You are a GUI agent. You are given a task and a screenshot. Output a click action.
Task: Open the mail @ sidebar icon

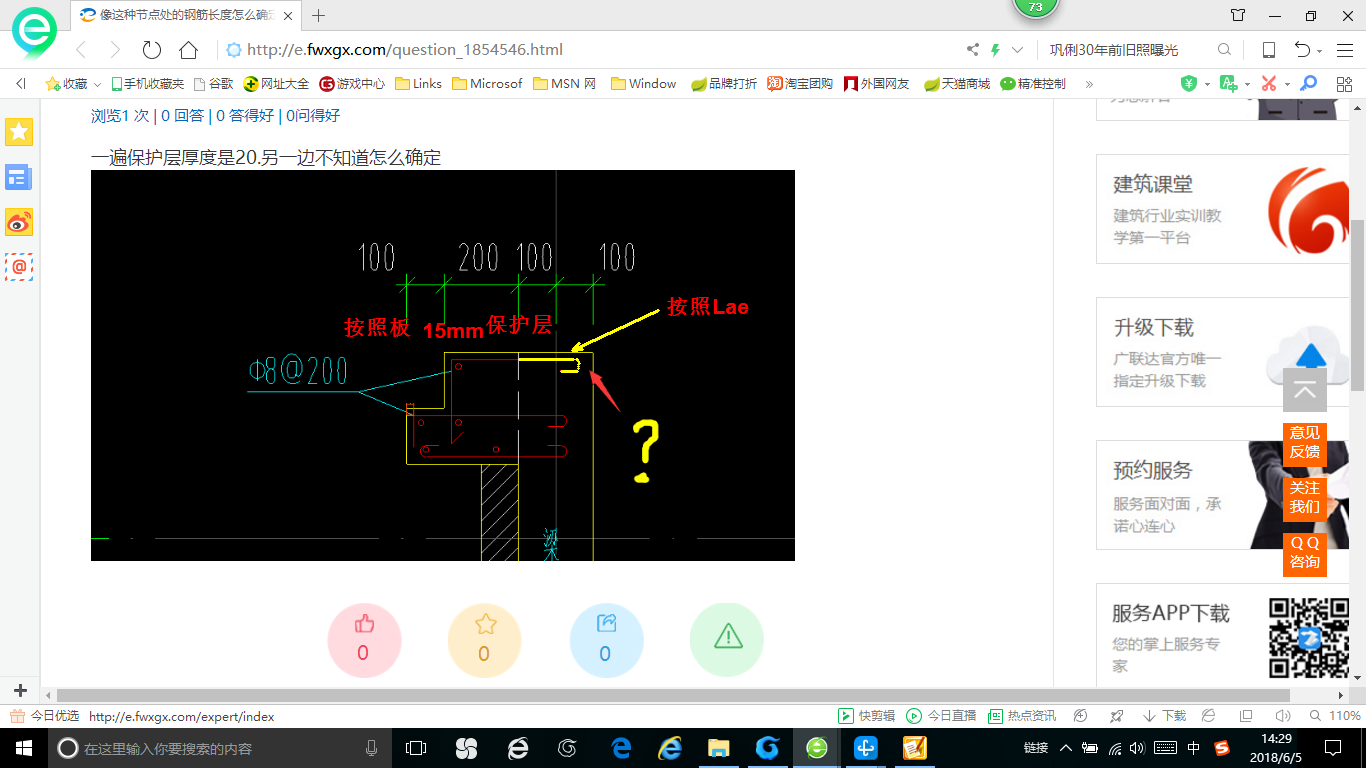[x=19, y=267]
